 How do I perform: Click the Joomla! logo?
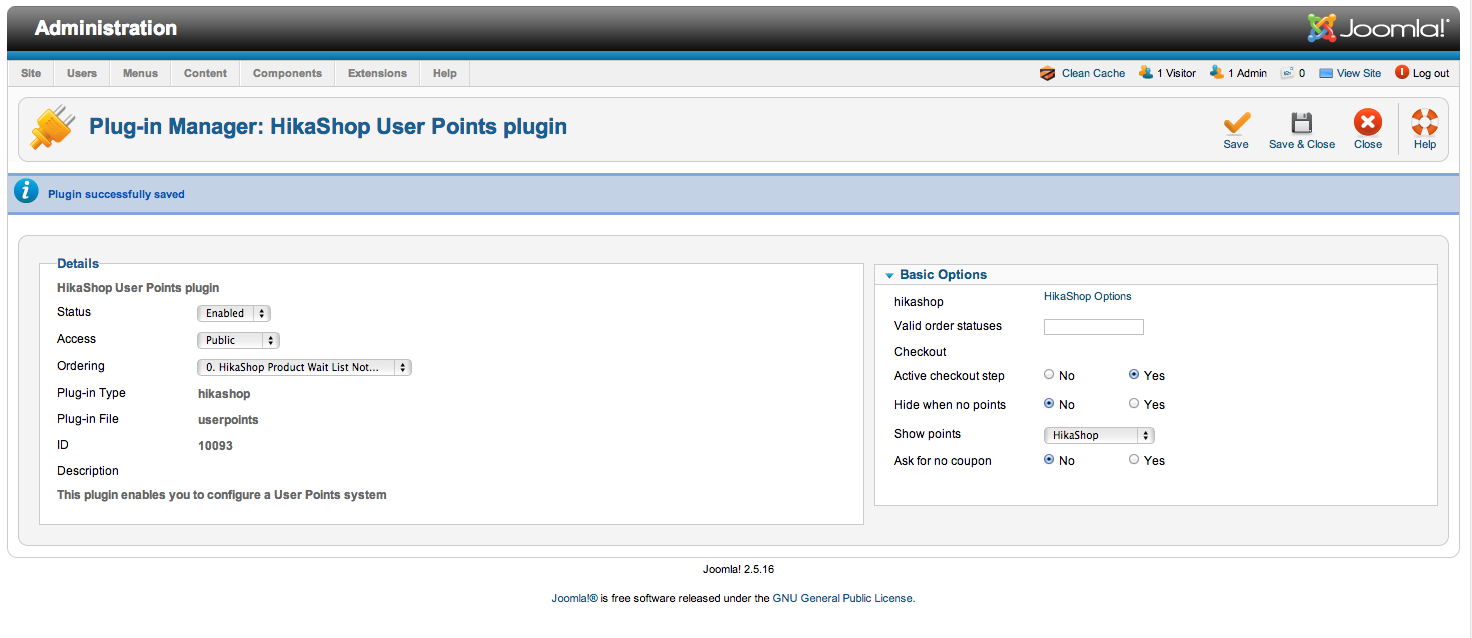pos(1377,28)
